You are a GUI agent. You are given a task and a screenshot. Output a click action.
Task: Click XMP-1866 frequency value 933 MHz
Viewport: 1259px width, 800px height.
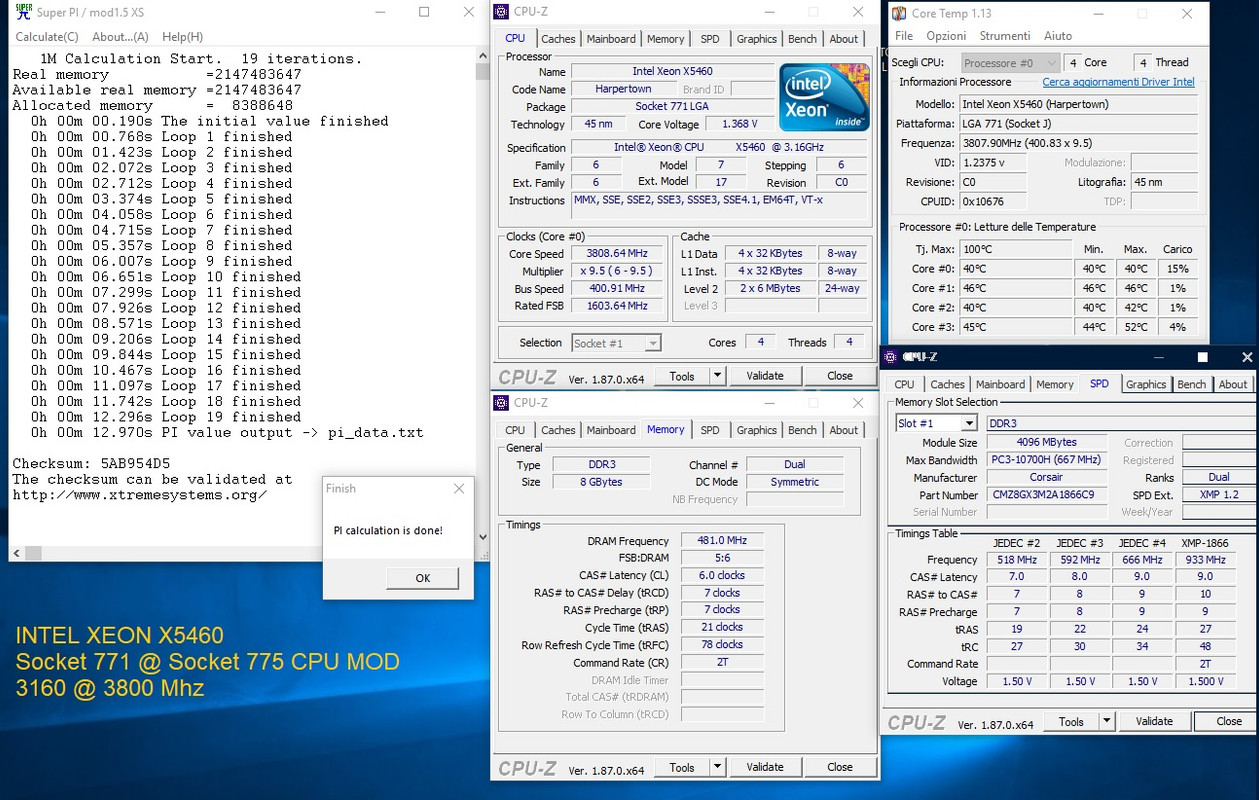[x=1205, y=560]
